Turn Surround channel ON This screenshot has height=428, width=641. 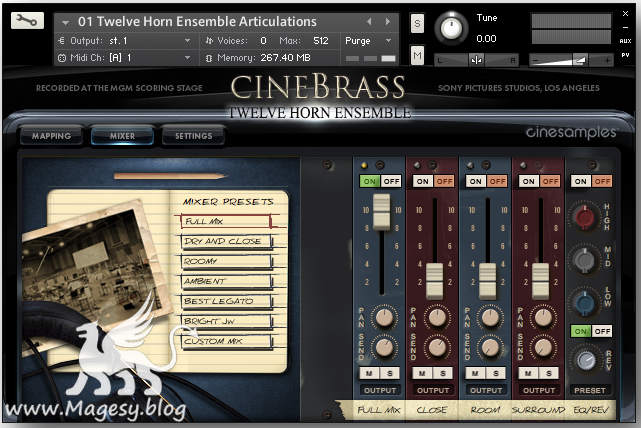tap(529, 181)
